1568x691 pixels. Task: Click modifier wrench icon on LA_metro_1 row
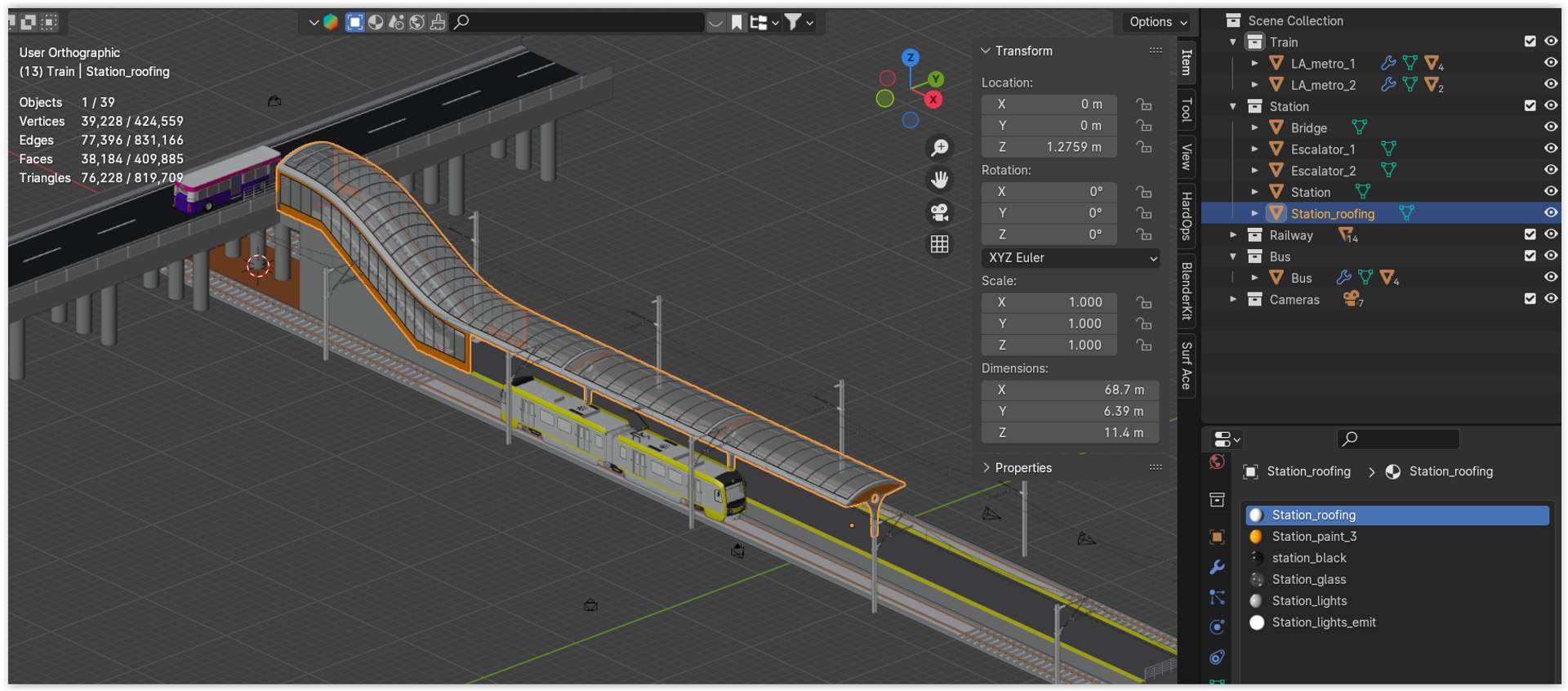(x=1388, y=63)
